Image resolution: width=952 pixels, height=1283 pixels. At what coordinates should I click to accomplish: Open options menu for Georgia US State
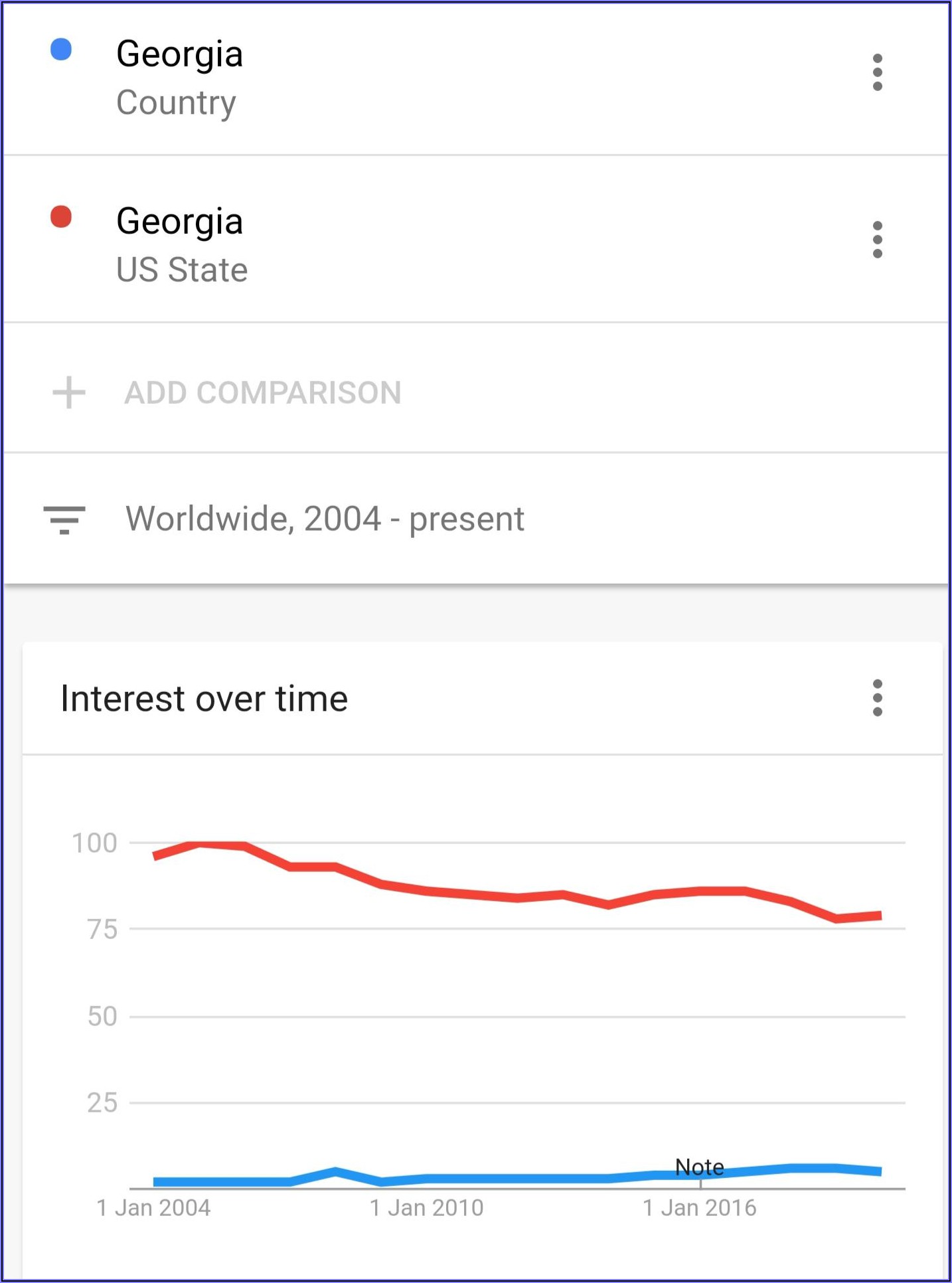(x=877, y=240)
